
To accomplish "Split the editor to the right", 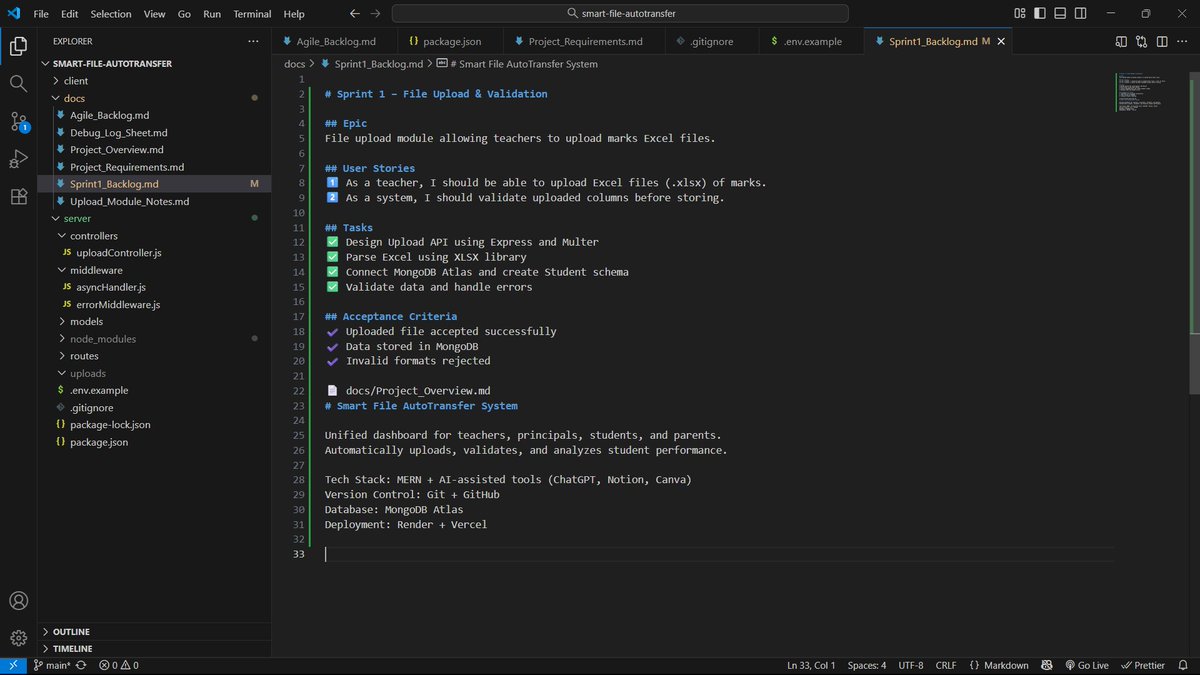I will click(x=1164, y=41).
